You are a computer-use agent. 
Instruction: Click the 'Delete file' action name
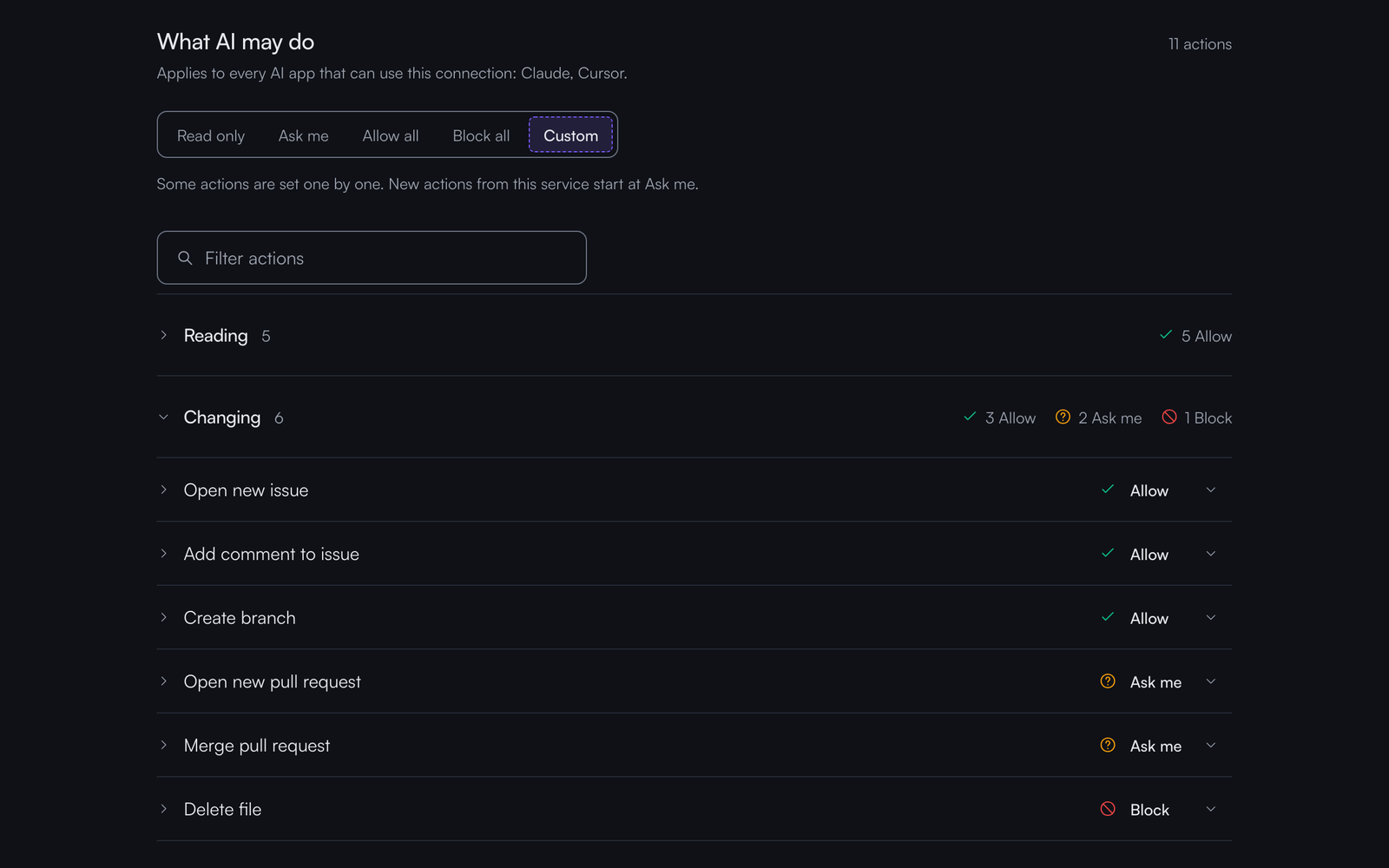point(222,809)
